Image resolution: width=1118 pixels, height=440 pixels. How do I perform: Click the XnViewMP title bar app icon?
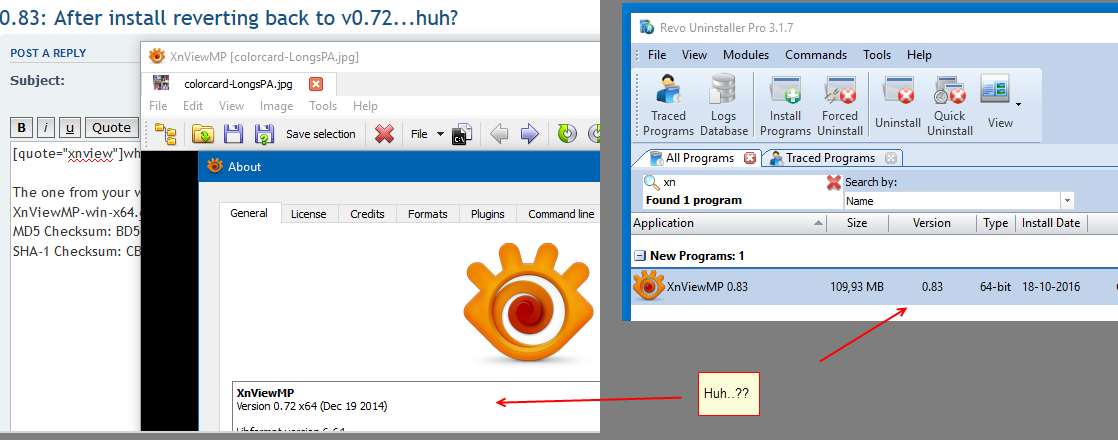pos(156,56)
